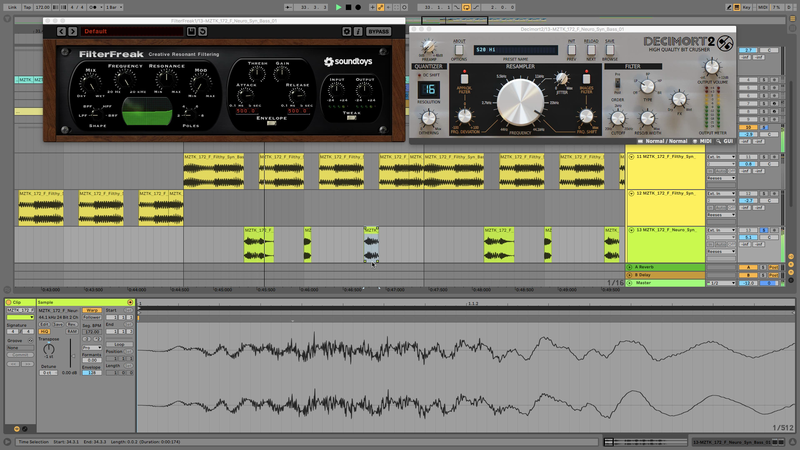Stop playback with the Stop button
This screenshot has height=450, width=800.
click(x=348, y=7)
